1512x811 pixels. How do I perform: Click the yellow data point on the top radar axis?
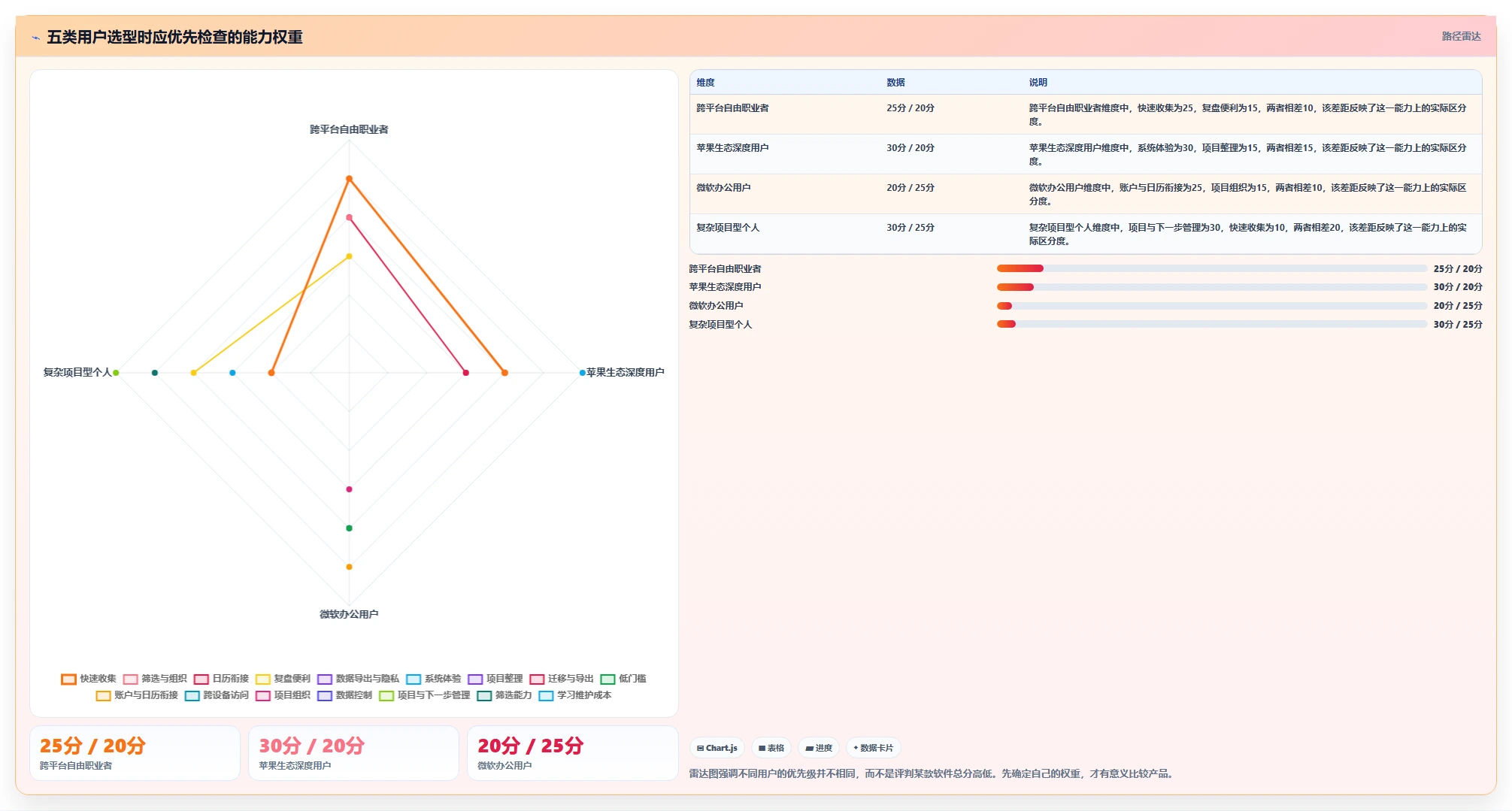[349, 256]
